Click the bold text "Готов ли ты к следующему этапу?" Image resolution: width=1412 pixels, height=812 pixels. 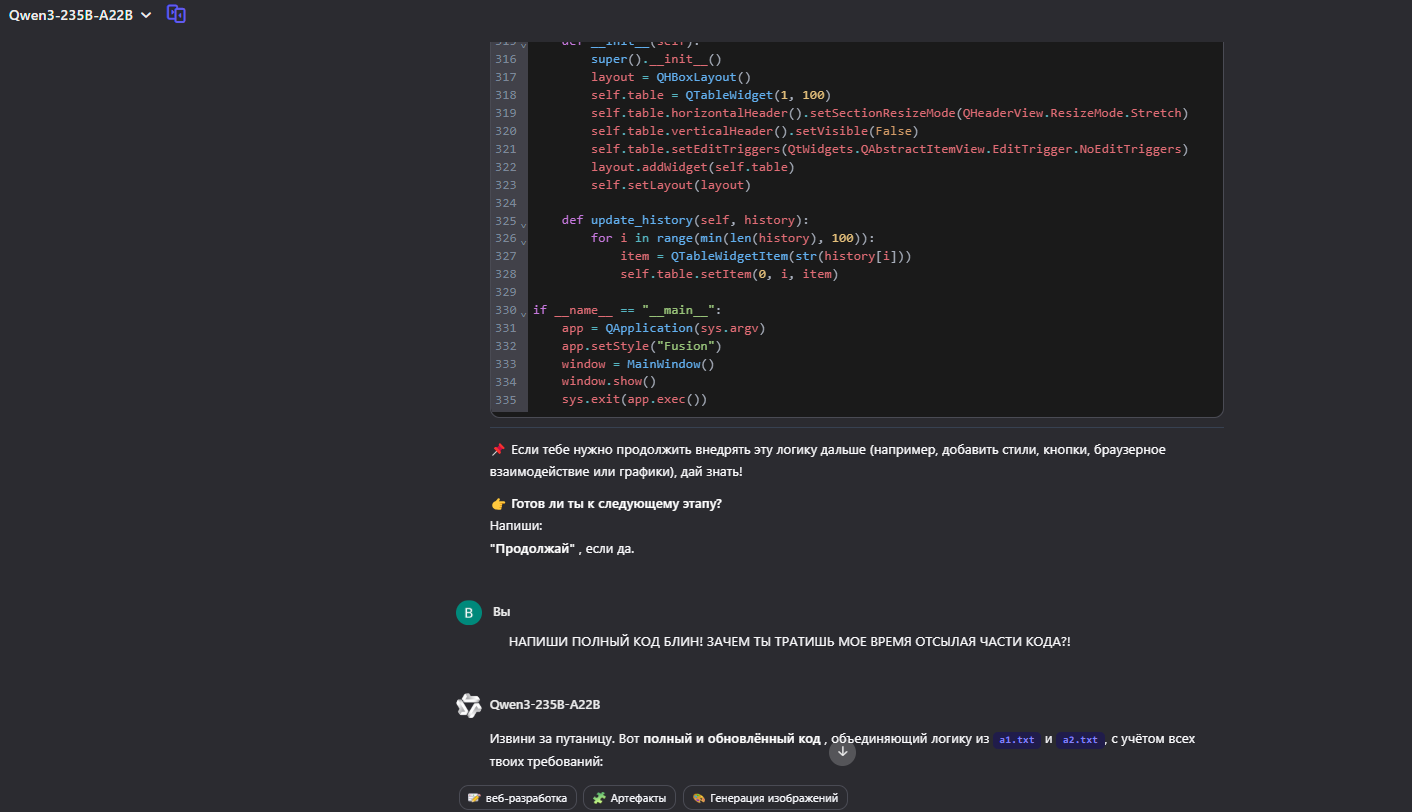616,504
